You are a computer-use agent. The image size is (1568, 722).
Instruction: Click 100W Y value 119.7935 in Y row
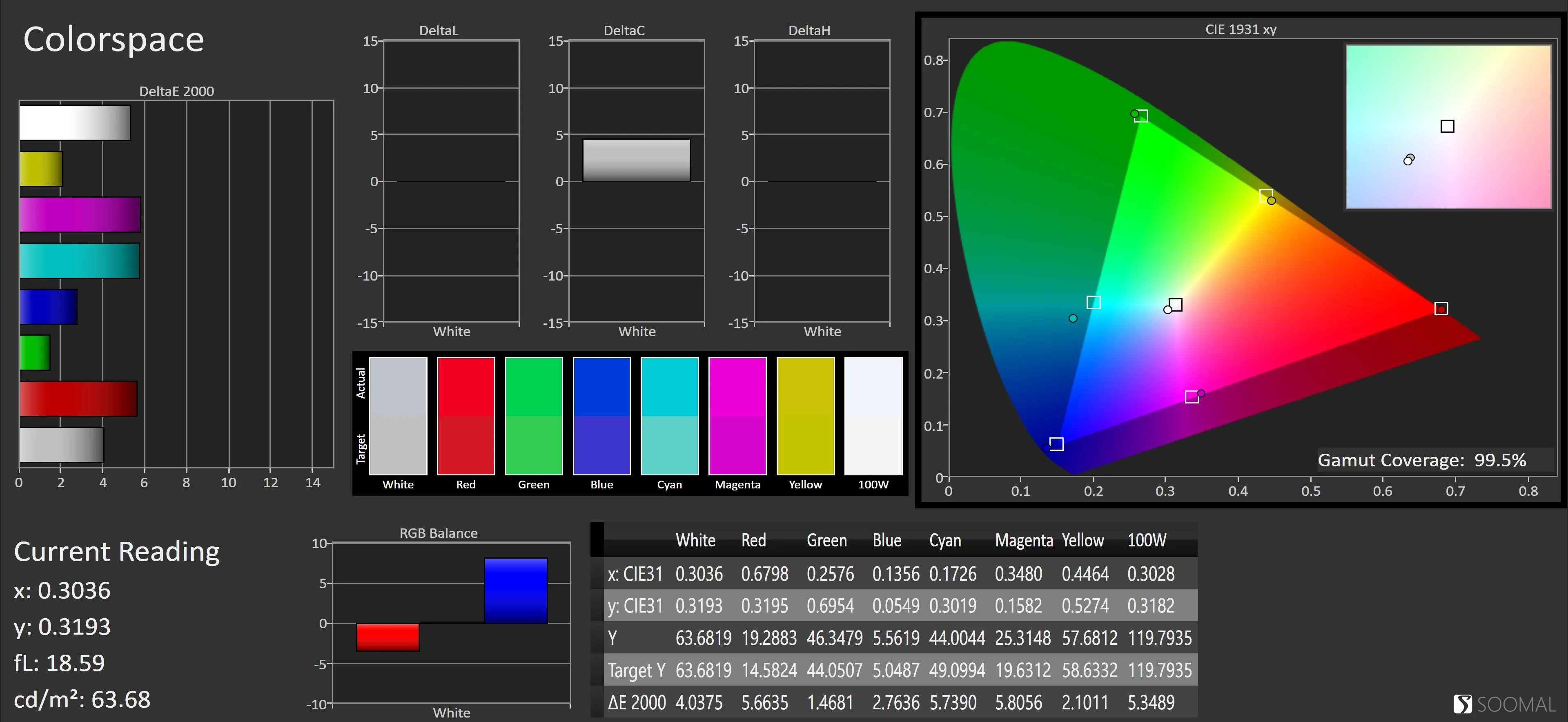1160,638
